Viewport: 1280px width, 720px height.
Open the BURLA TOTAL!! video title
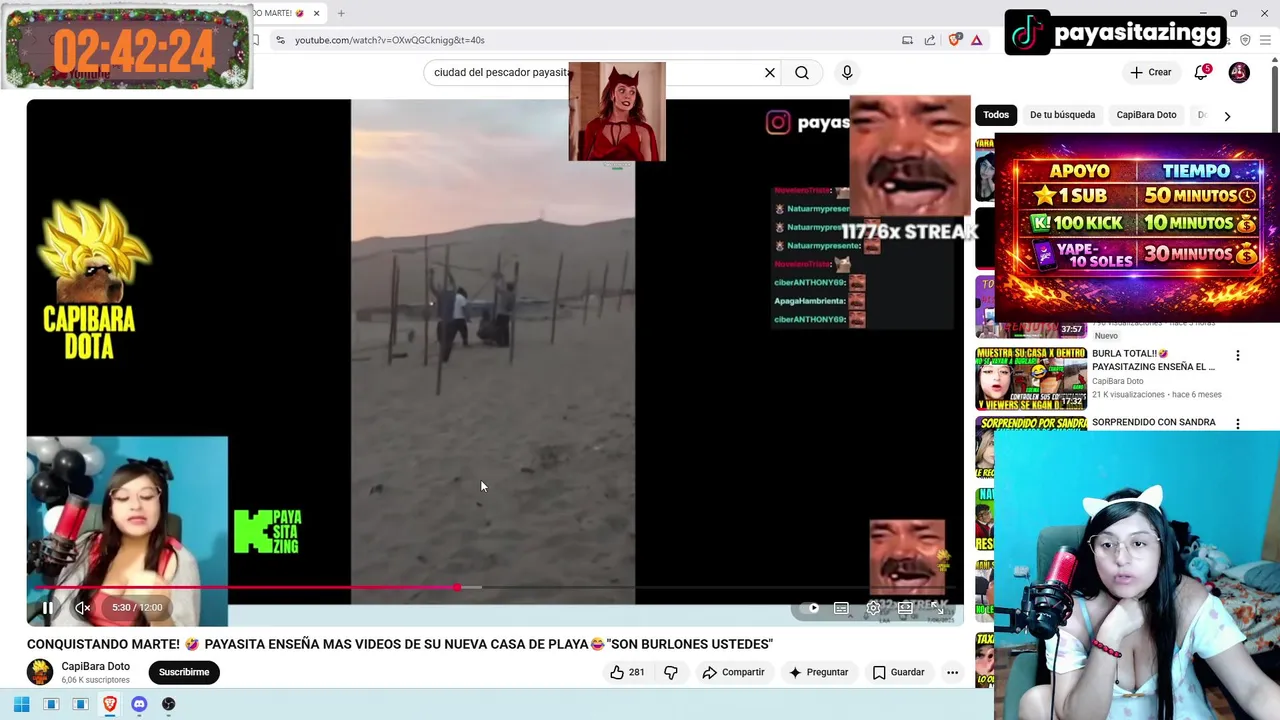pos(1153,360)
